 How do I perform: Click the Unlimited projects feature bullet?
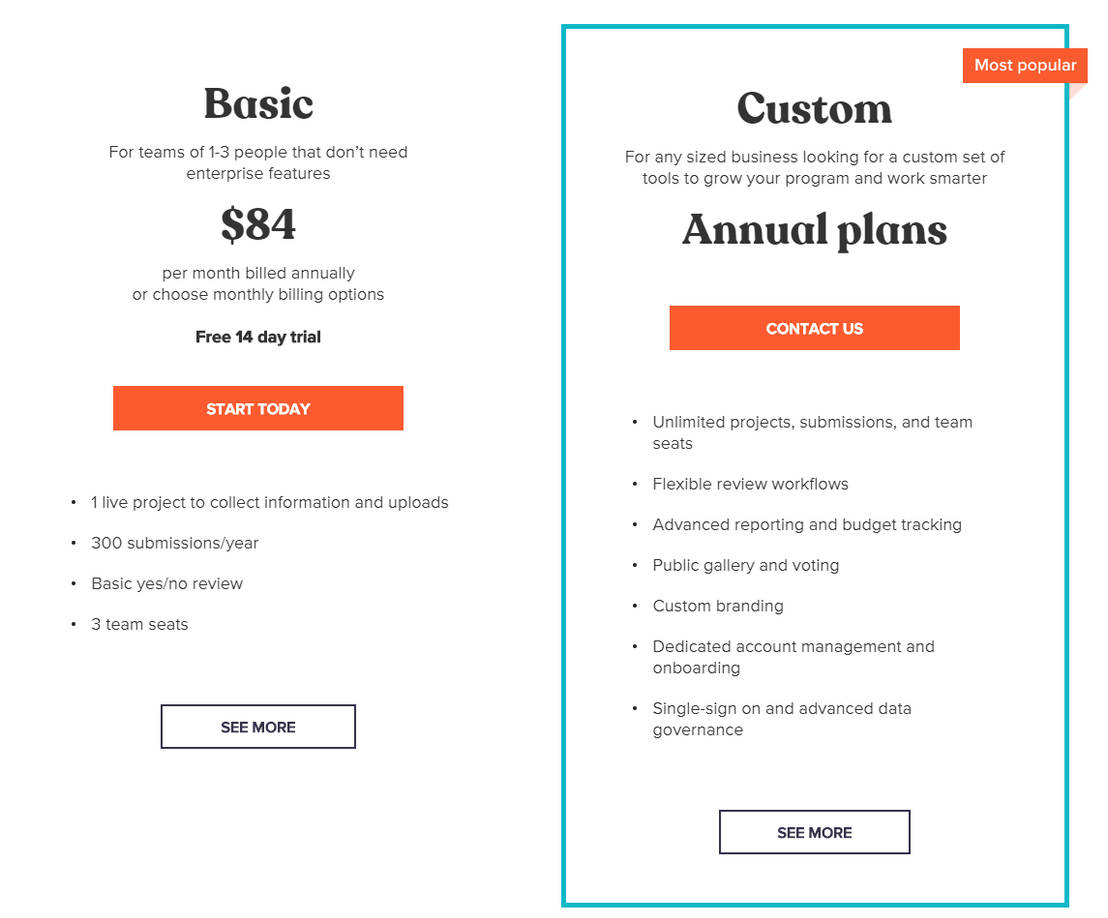812,432
